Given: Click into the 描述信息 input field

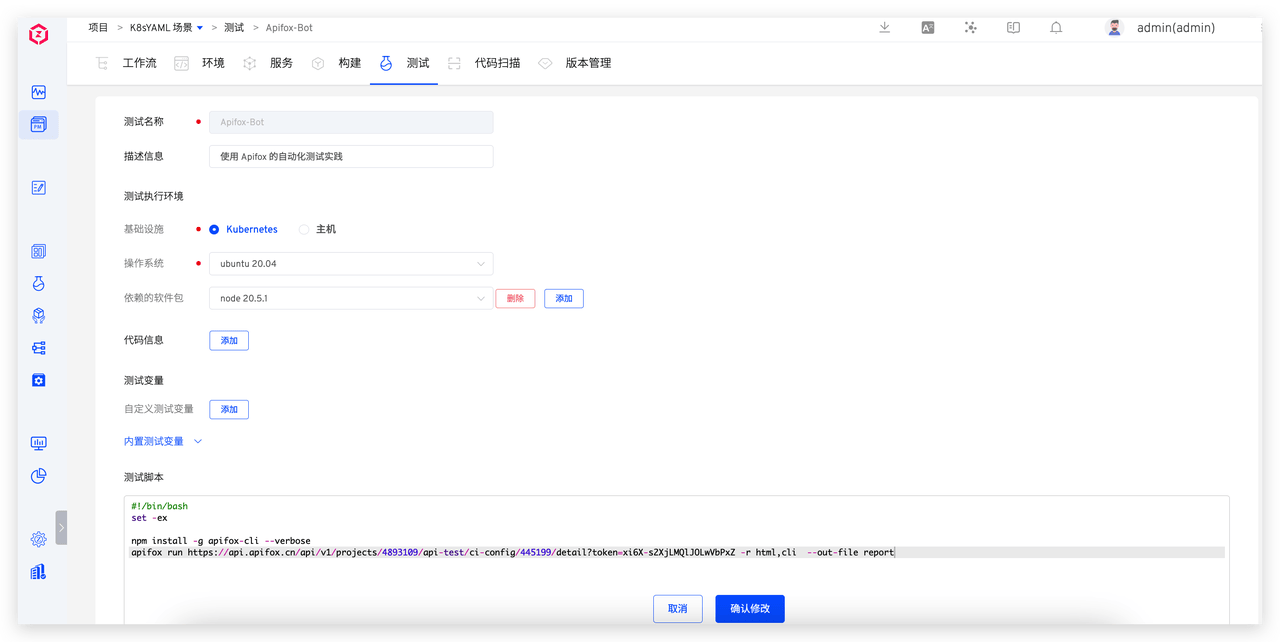Looking at the screenshot, I should tap(350, 156).
